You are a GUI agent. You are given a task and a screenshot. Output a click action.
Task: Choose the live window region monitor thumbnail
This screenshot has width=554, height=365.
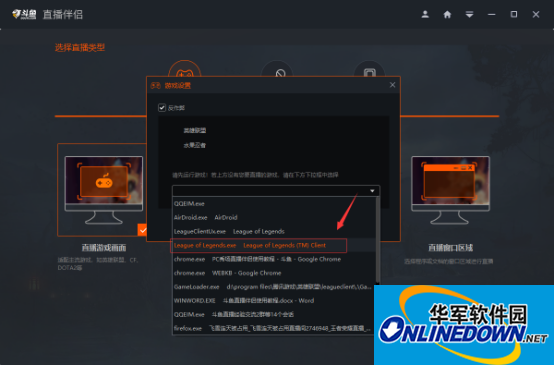click(x=450, y=190)
